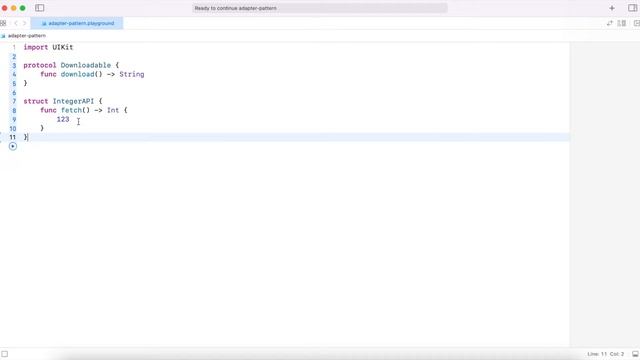
Task: Go forward with the right chevron arrow
Action: 24,23
